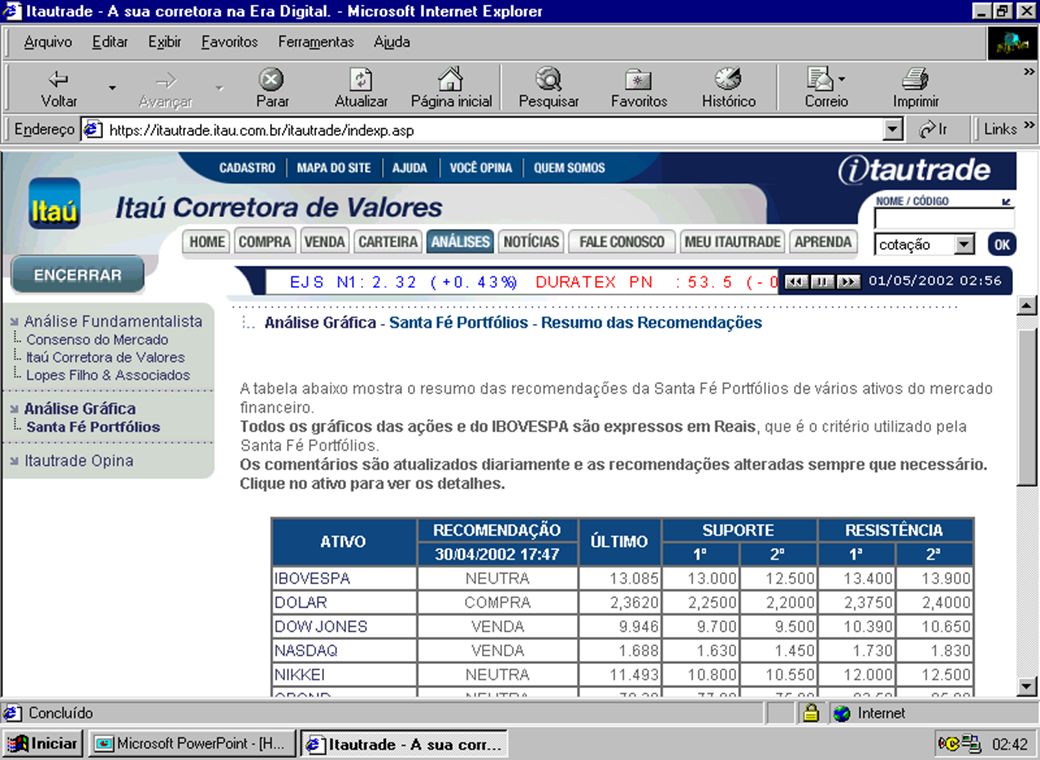Screen dimensions: 1040x760
Task: Click the page scrollbar down arrow
Action: point(1026,686)
